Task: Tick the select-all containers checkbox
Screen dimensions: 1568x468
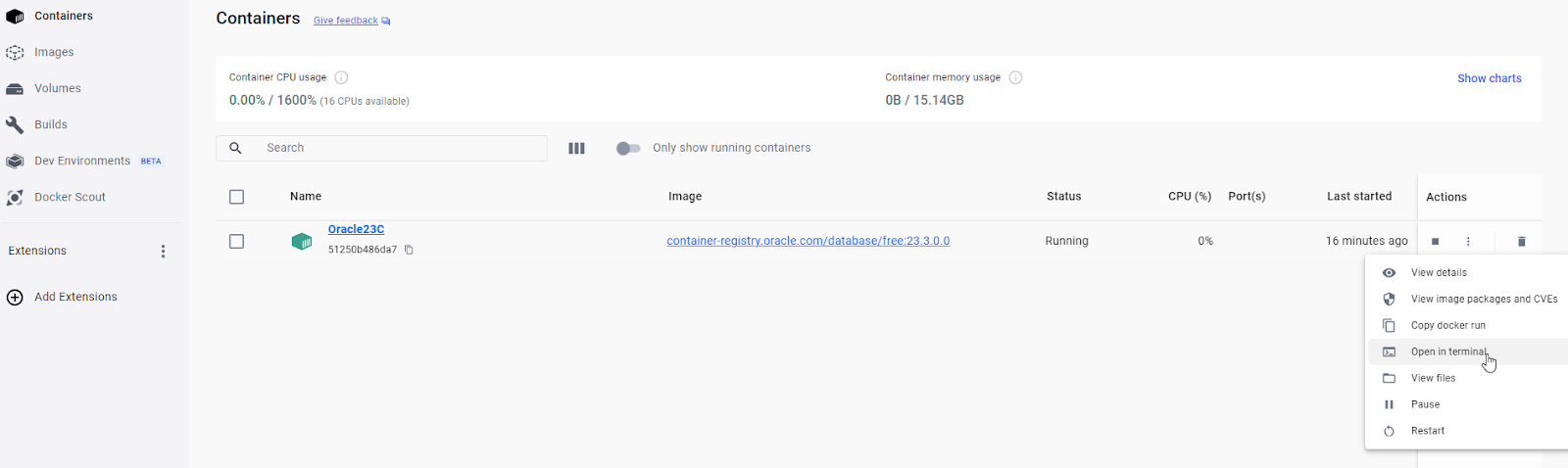Action: point(236,197)
